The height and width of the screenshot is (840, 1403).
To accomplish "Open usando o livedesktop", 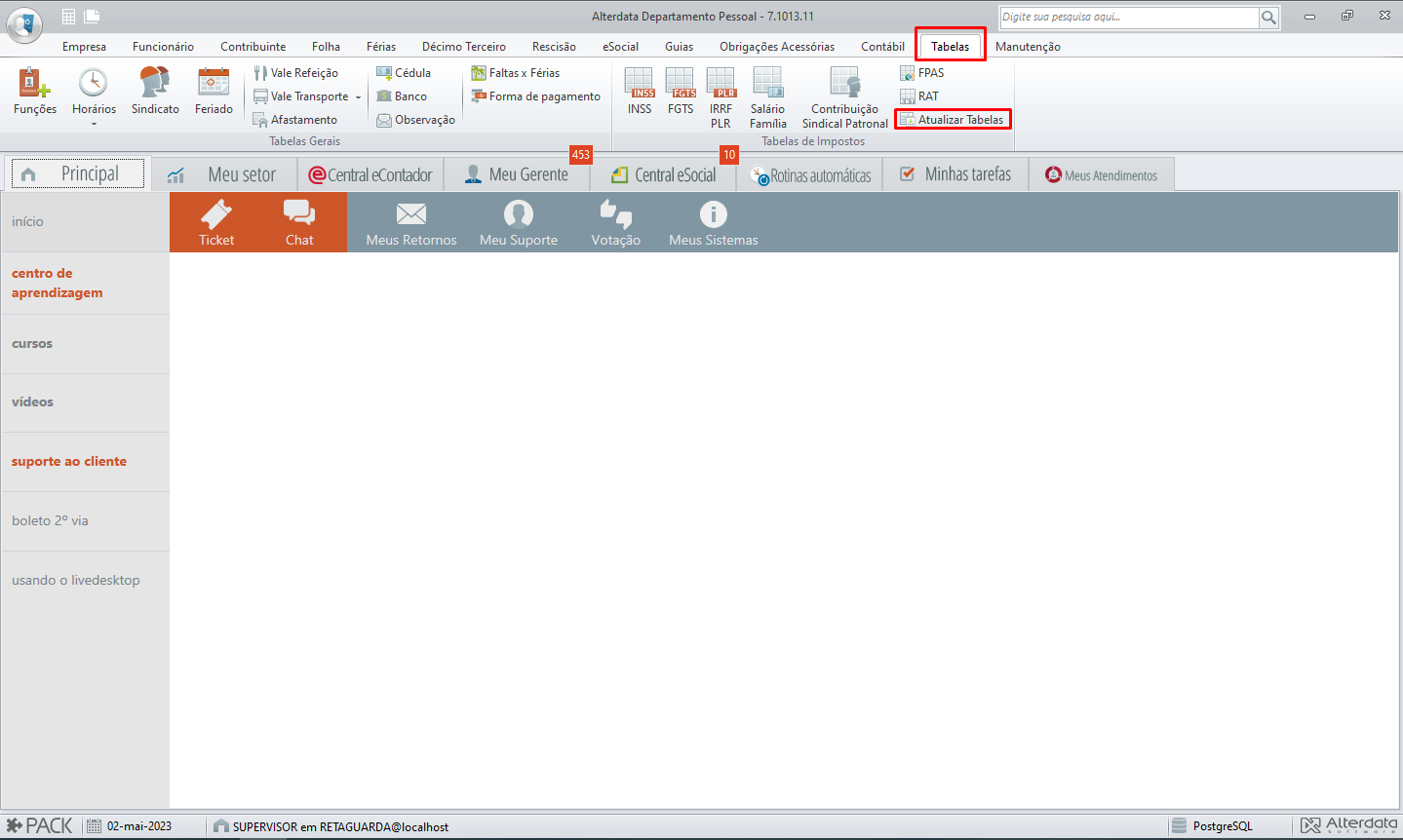I will [x=85, y=581].
